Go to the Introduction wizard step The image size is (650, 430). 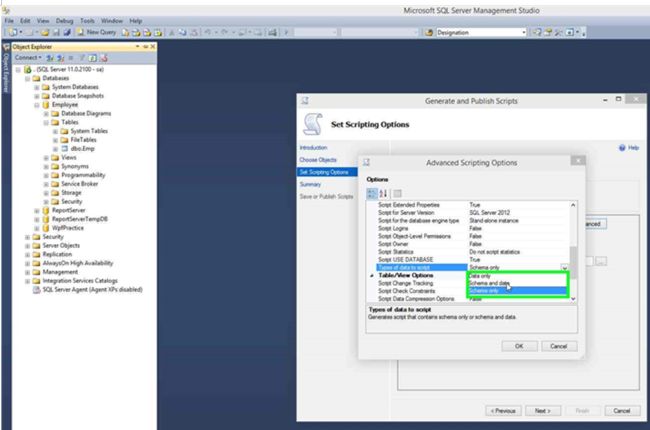click(x=313, y=148)
